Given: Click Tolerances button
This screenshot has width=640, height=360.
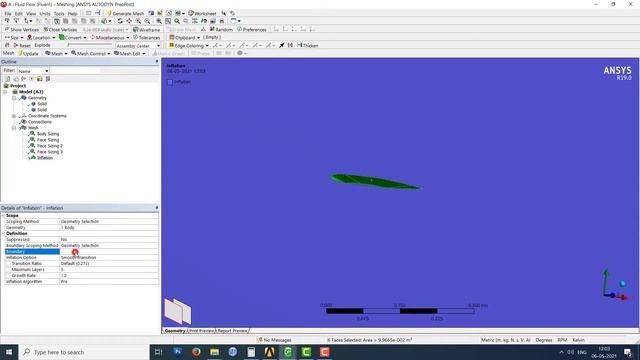Looking at the screenshot, I should click(147, 38).
